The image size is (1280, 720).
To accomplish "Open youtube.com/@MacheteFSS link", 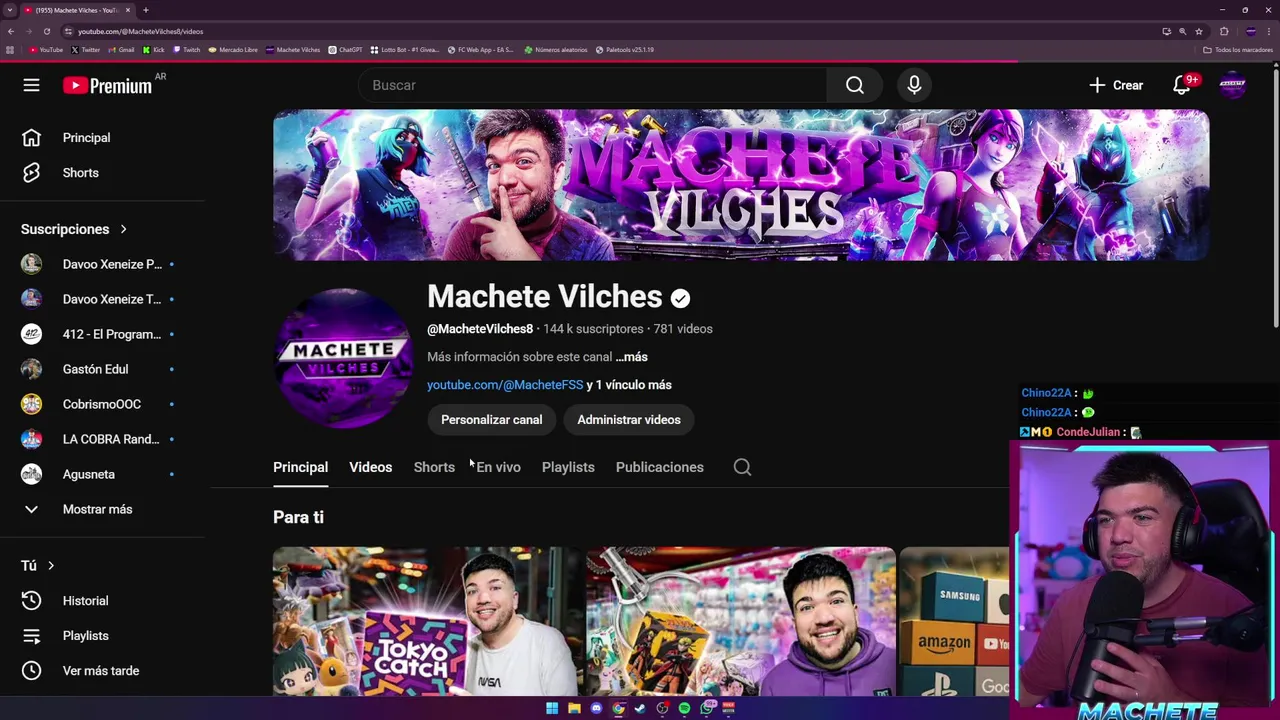I will click(505, 385).
